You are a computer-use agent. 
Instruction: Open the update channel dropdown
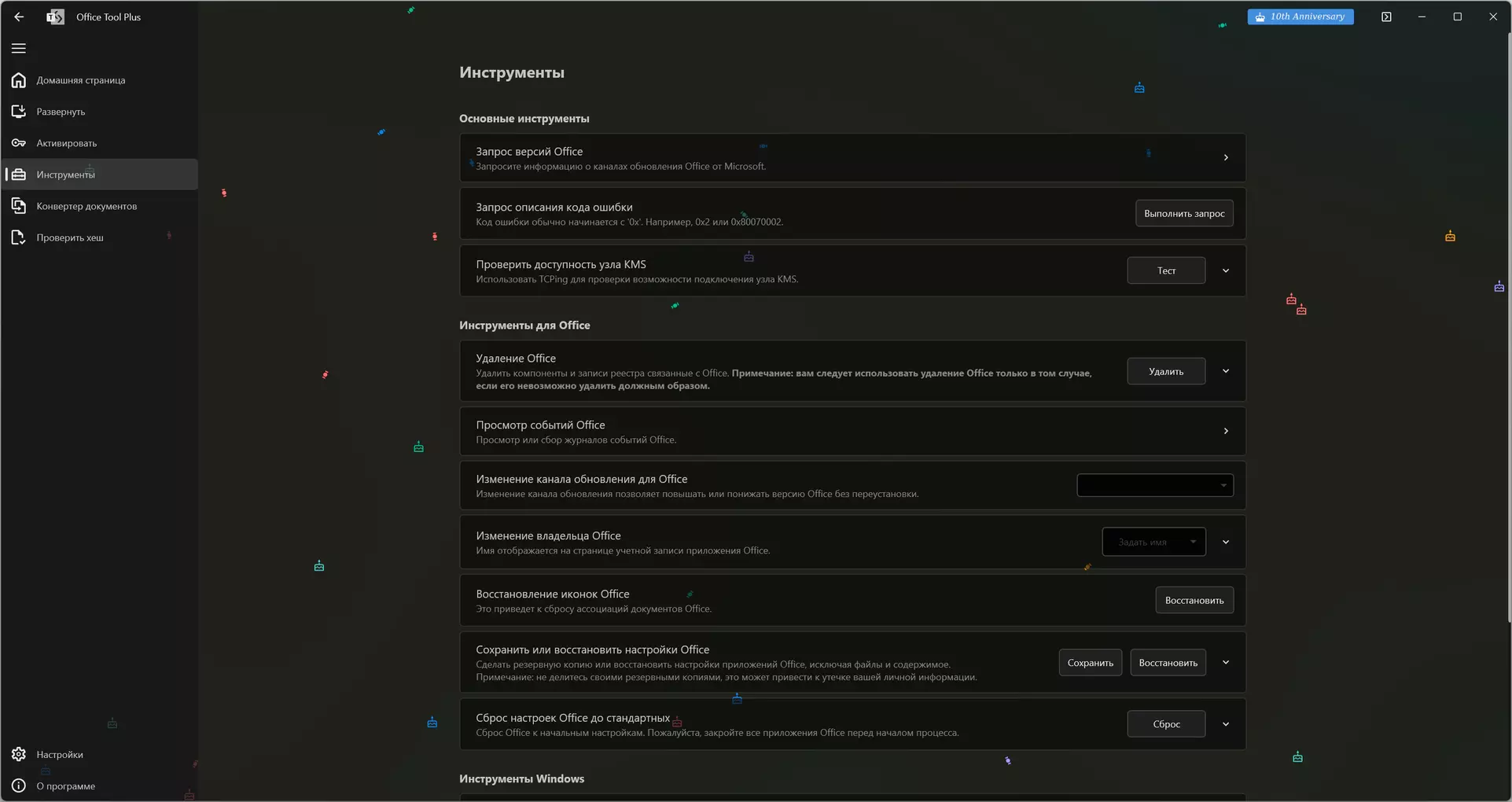pyautogui.click(x=1155, y=485)
